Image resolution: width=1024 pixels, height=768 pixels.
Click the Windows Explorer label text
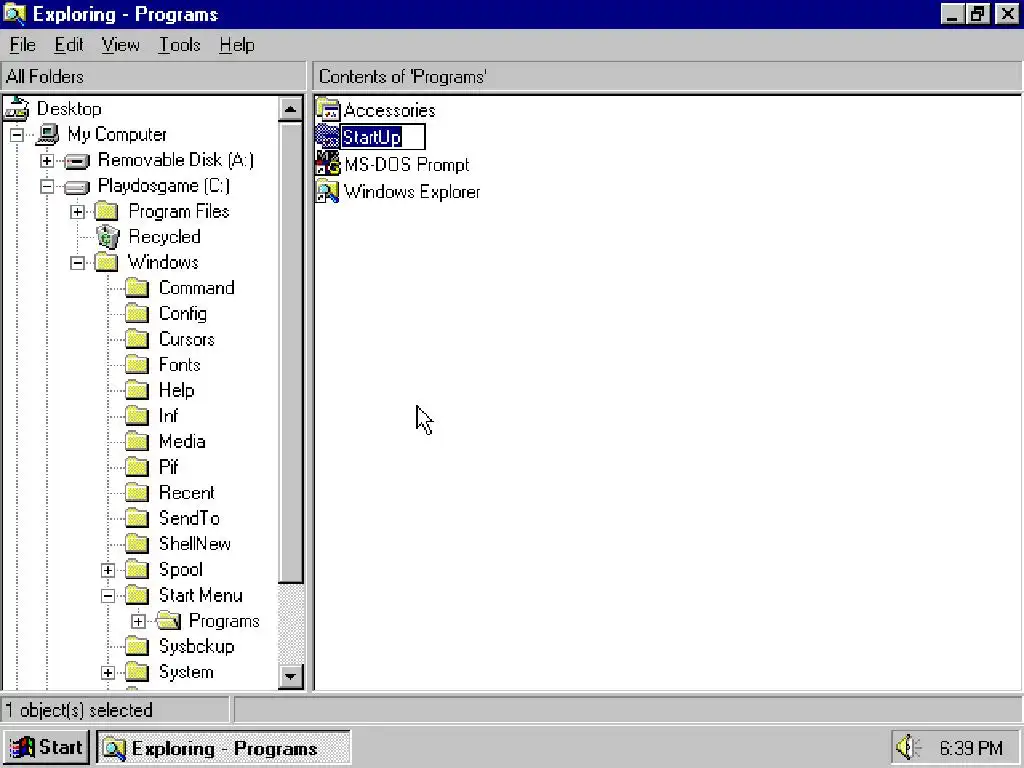(411, 192)
